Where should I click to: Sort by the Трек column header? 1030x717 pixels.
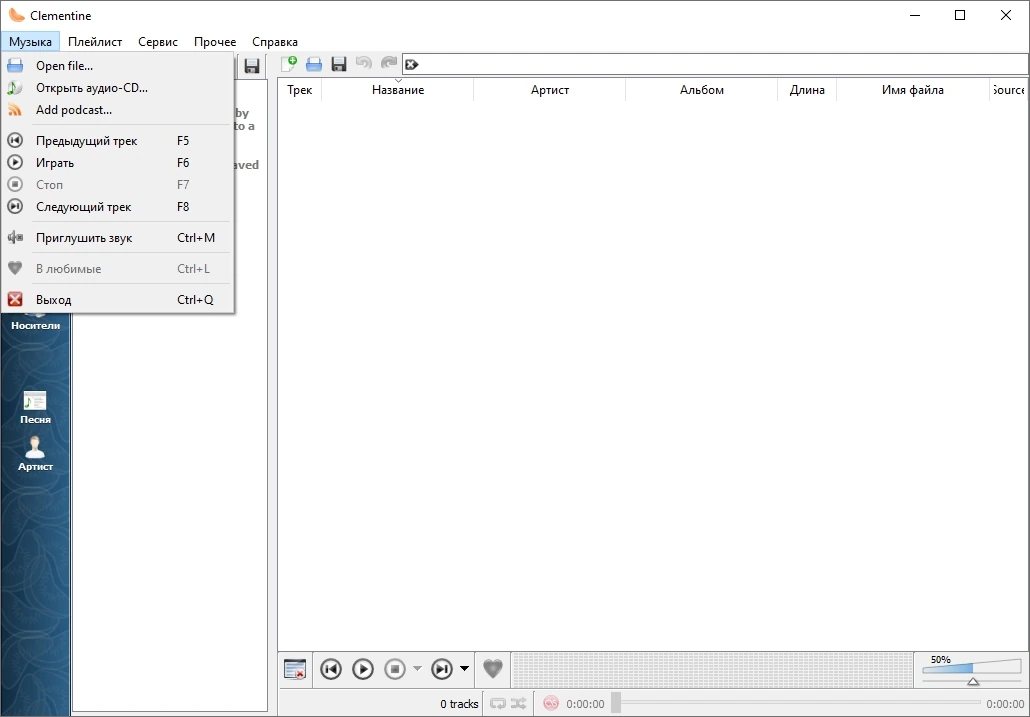[300, 90]
